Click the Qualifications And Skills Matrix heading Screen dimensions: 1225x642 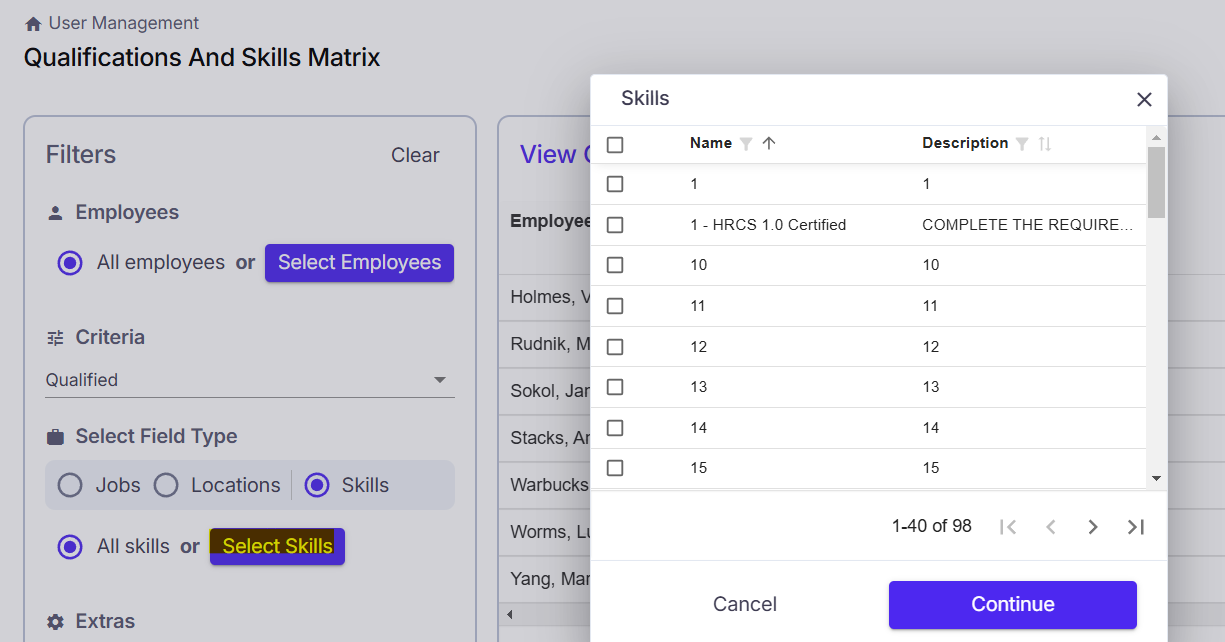(x=202, y=58)
